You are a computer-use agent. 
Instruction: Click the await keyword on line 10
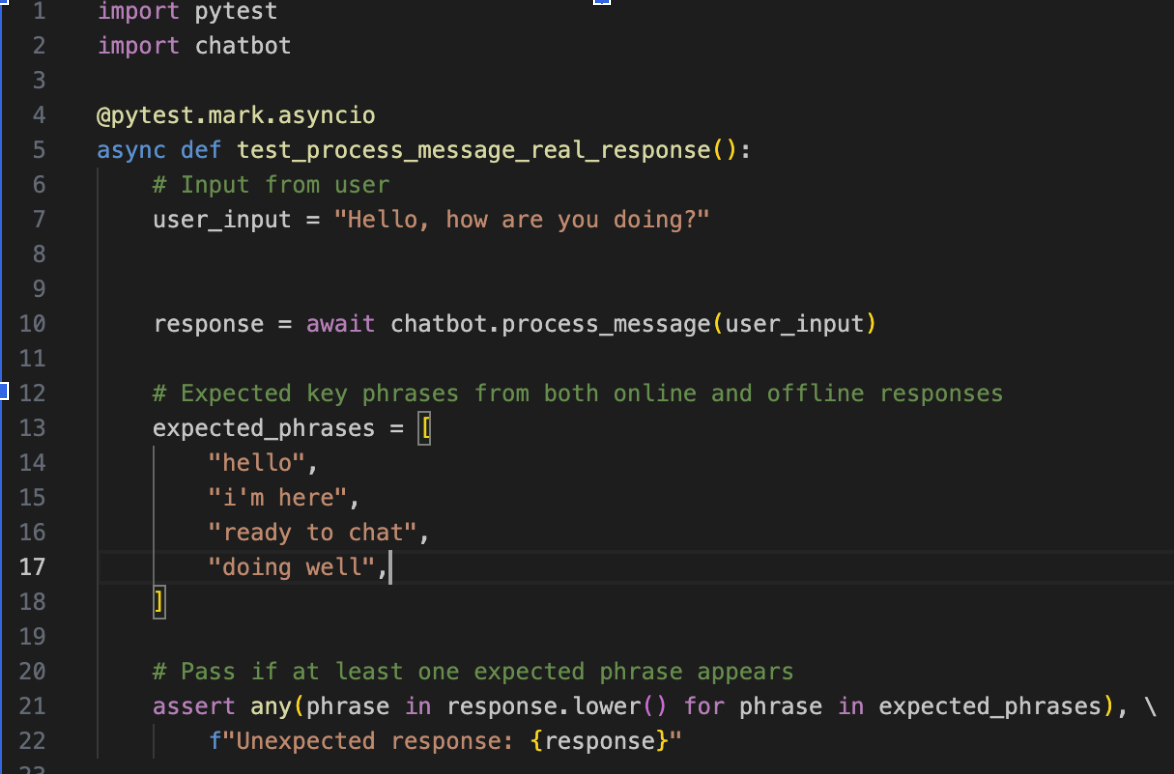coord(340,324)
